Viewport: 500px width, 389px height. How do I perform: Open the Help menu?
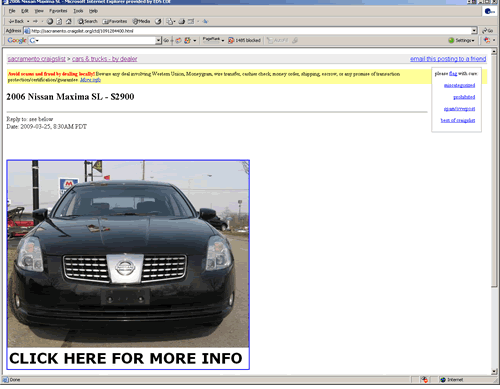pos(93,11)
